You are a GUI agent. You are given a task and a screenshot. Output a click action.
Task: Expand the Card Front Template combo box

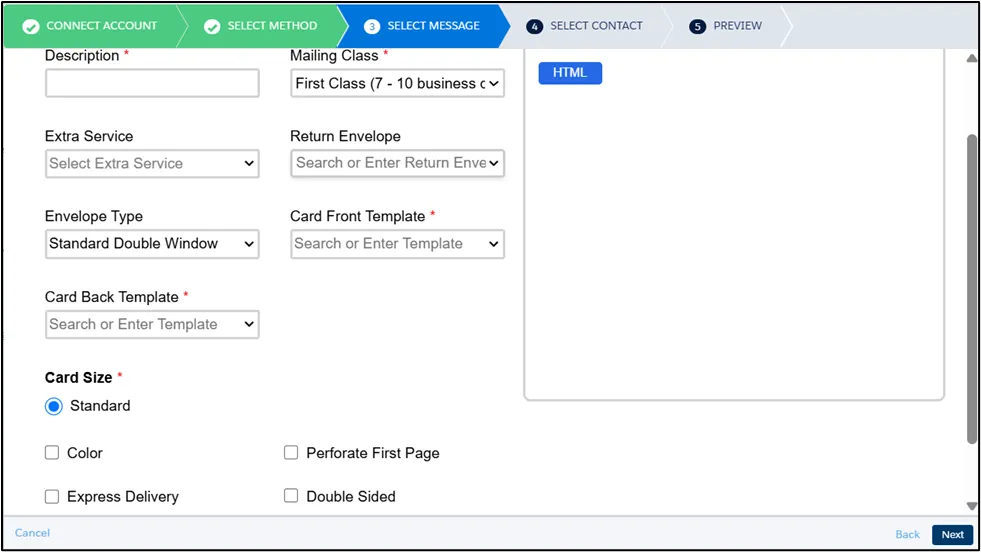point(397,244)
